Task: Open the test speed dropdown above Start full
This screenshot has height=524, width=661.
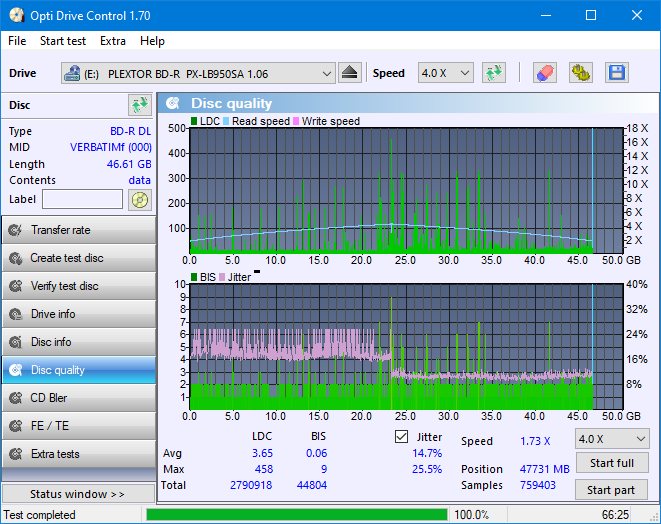Action: tap(612, 439)
